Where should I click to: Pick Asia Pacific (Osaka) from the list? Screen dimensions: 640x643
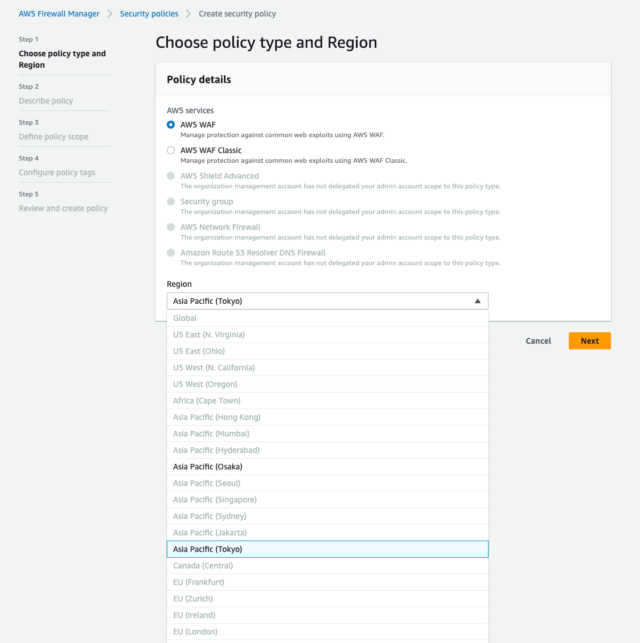point(327,467)
